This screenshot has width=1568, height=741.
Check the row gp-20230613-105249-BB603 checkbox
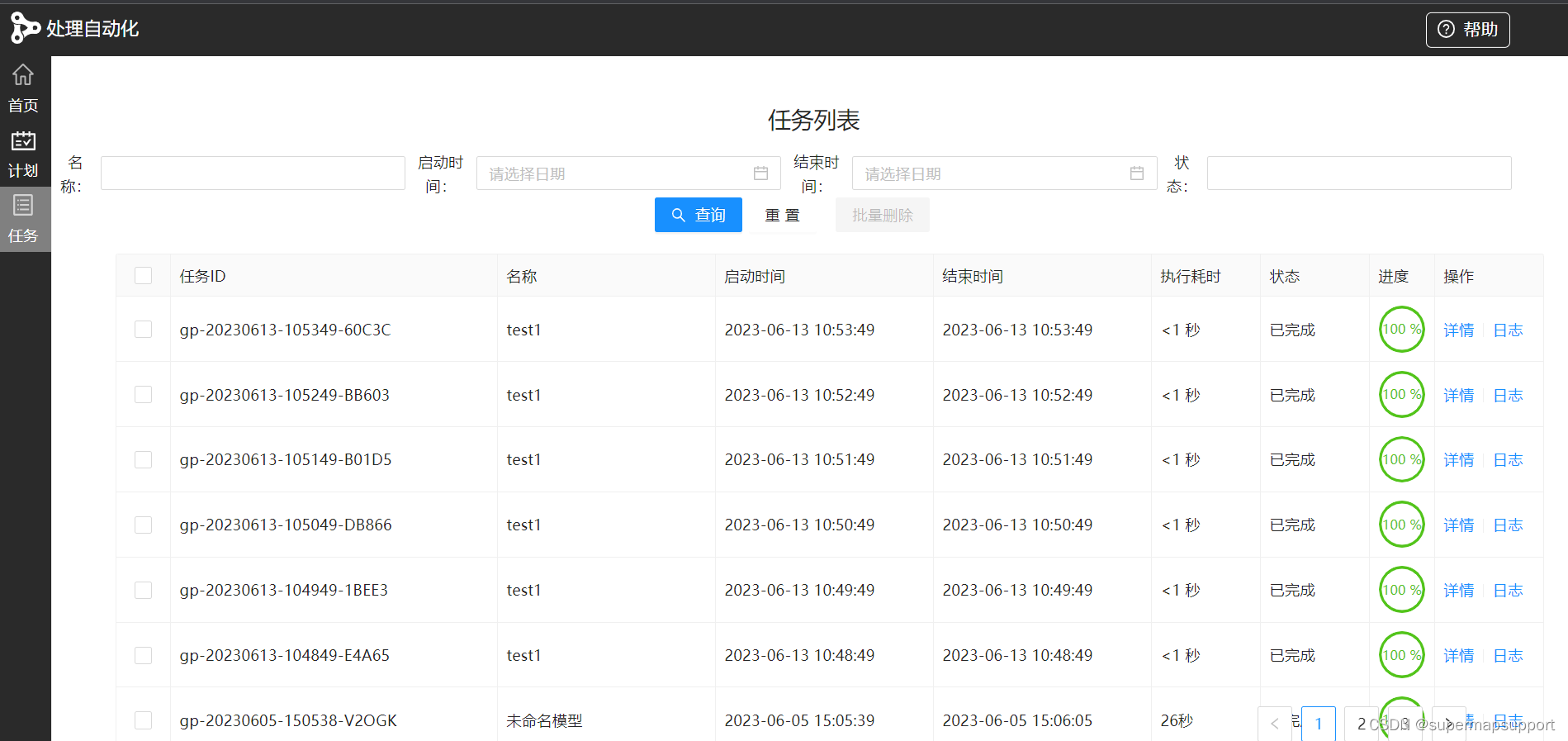pos(144,395)
